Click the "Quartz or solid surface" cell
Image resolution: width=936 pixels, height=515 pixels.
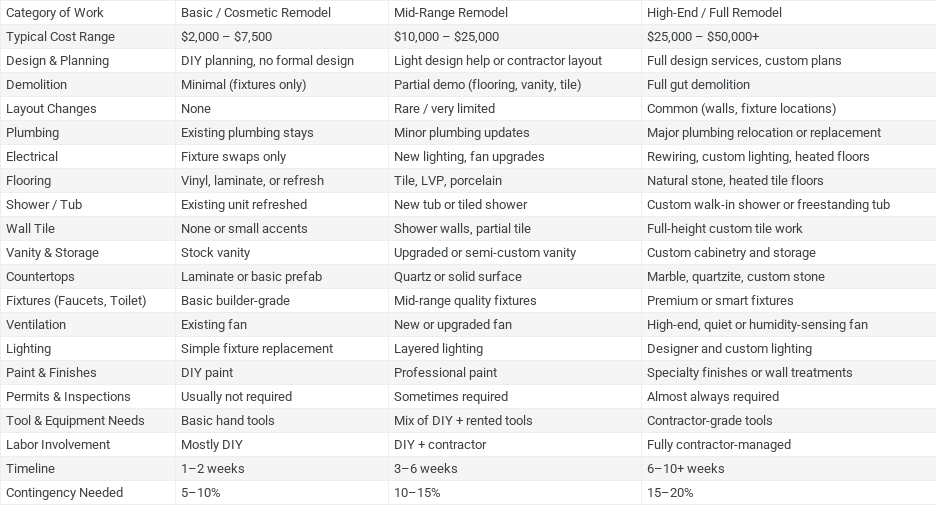[x=458, y=277]
